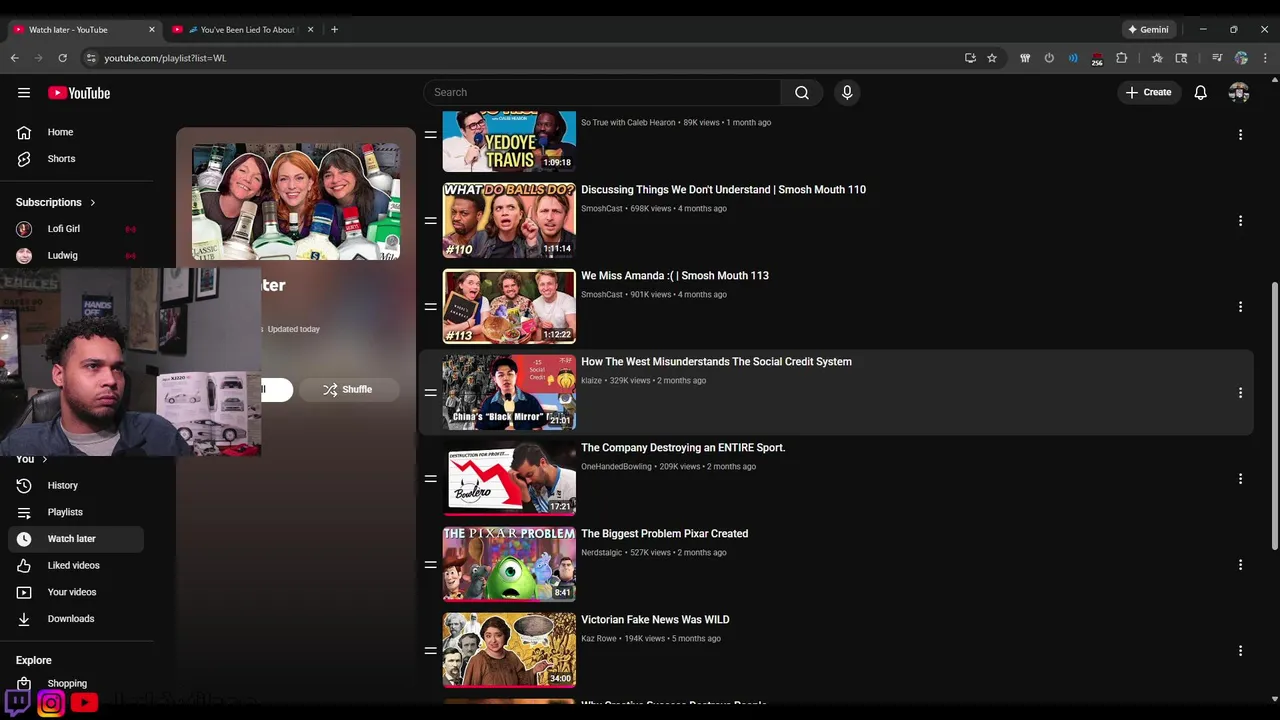
Task: Click the browser back arrow
Action: [x=15, y=58]
